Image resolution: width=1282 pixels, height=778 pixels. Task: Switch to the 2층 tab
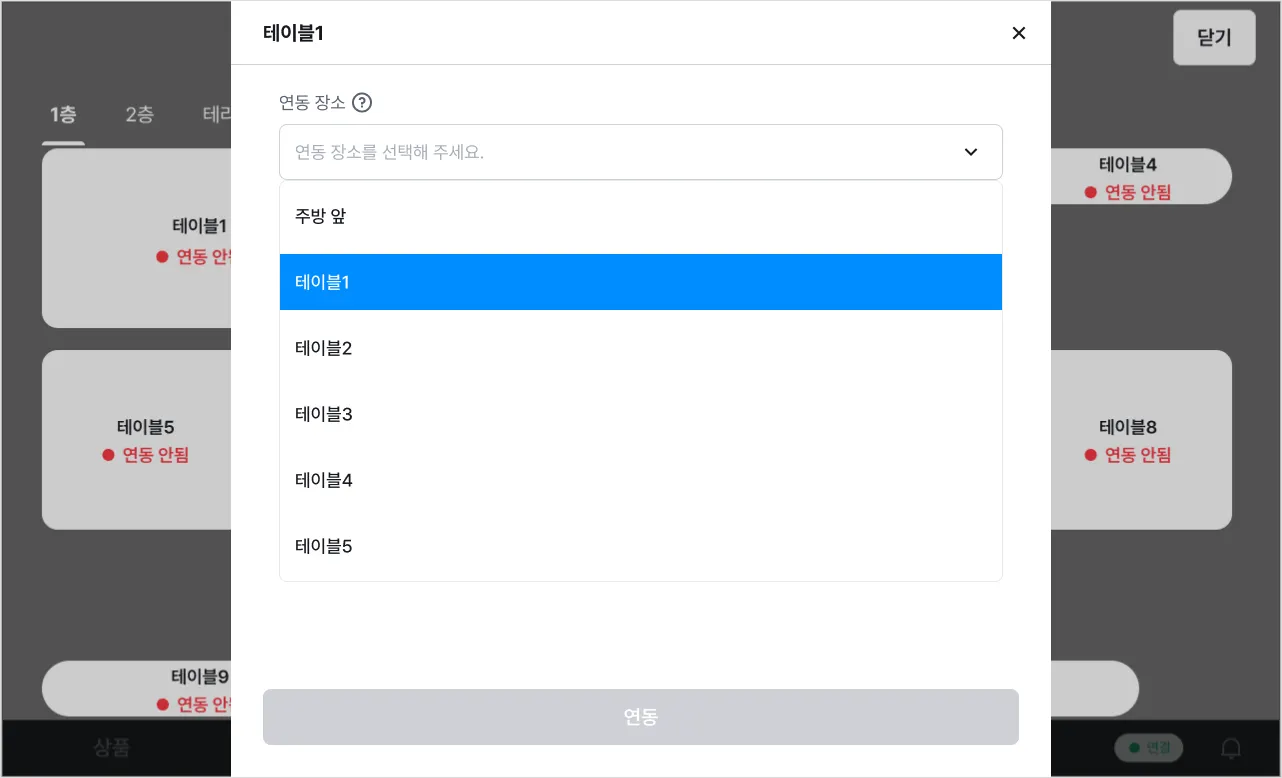[x=139, y=115]
